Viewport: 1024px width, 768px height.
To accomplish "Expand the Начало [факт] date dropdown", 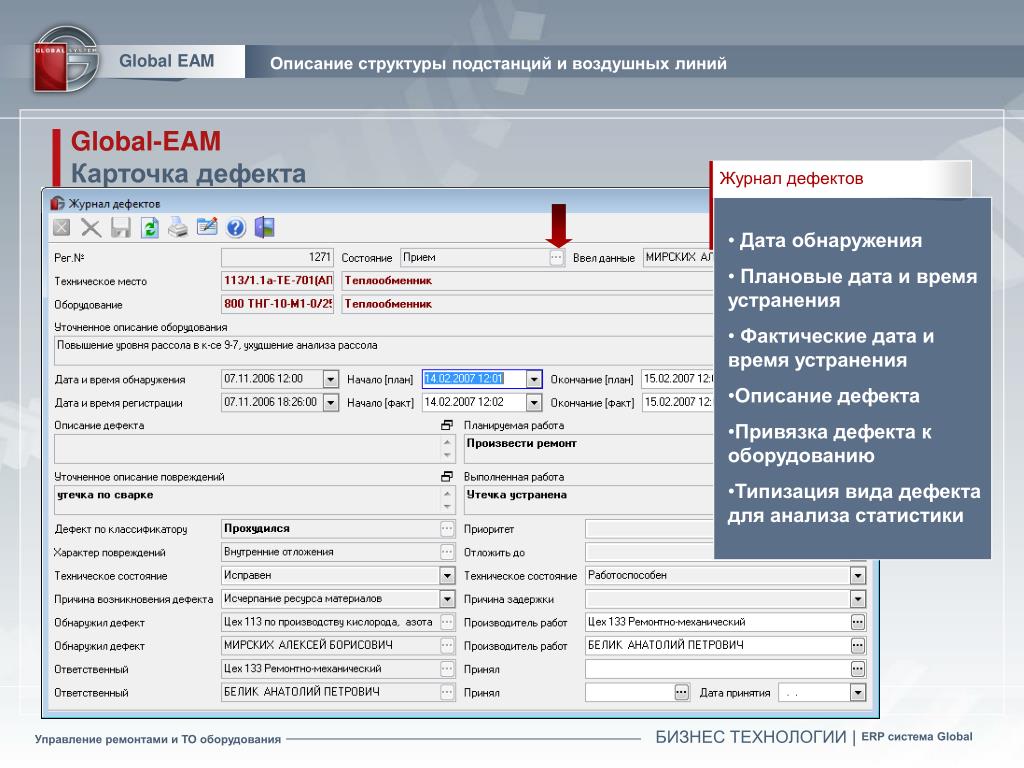I will point(534,402).
